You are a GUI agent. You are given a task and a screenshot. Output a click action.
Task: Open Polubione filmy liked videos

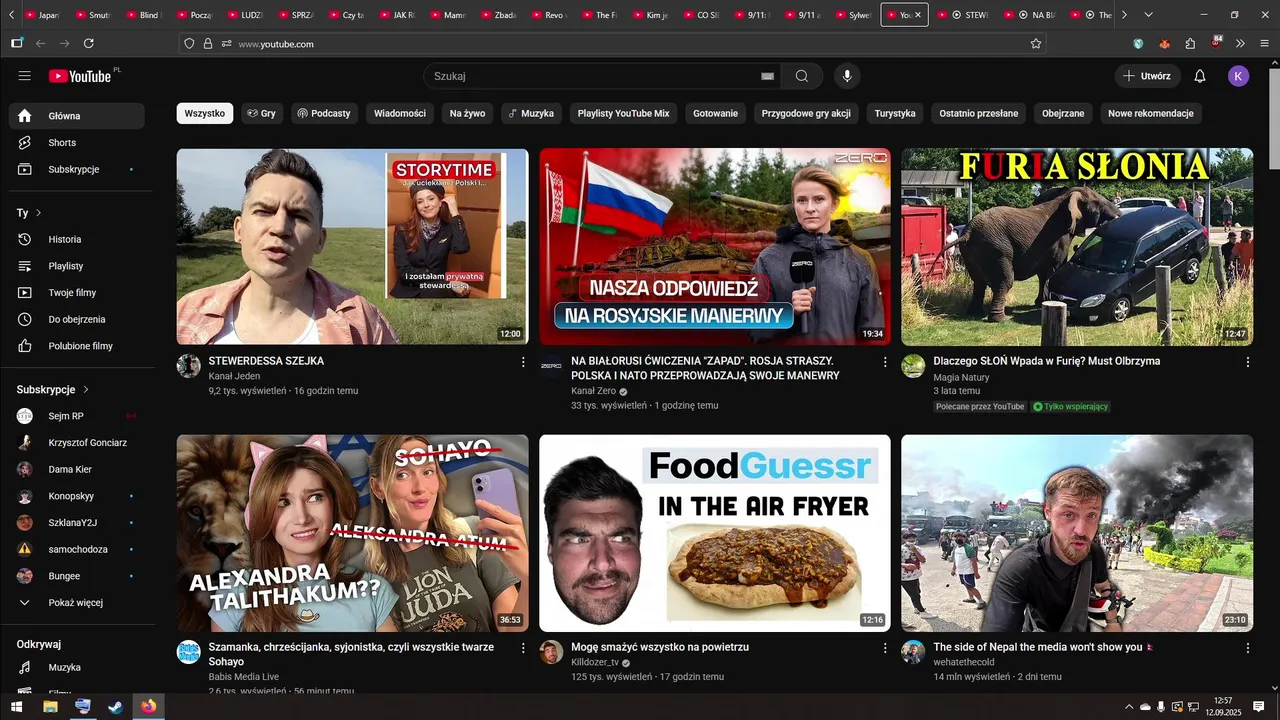pos(77,346)
